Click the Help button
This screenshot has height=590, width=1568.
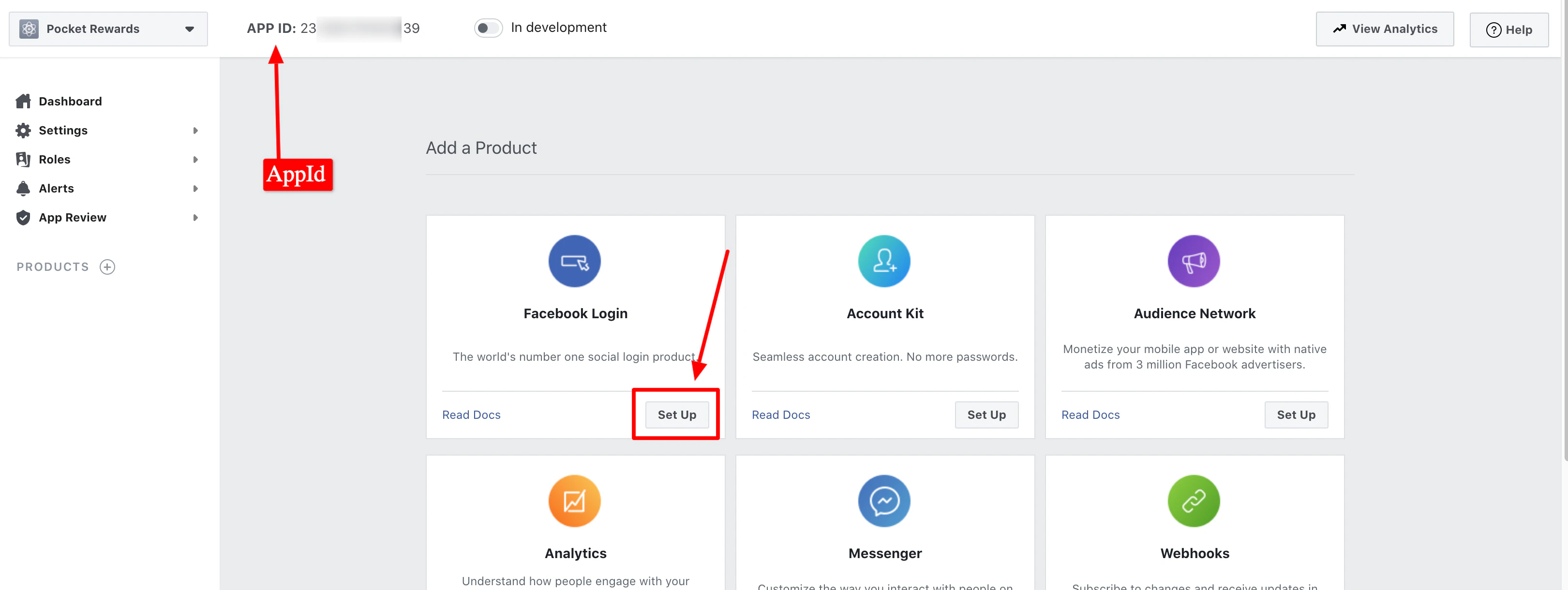pyautogui.click(x=1508, y=30)
